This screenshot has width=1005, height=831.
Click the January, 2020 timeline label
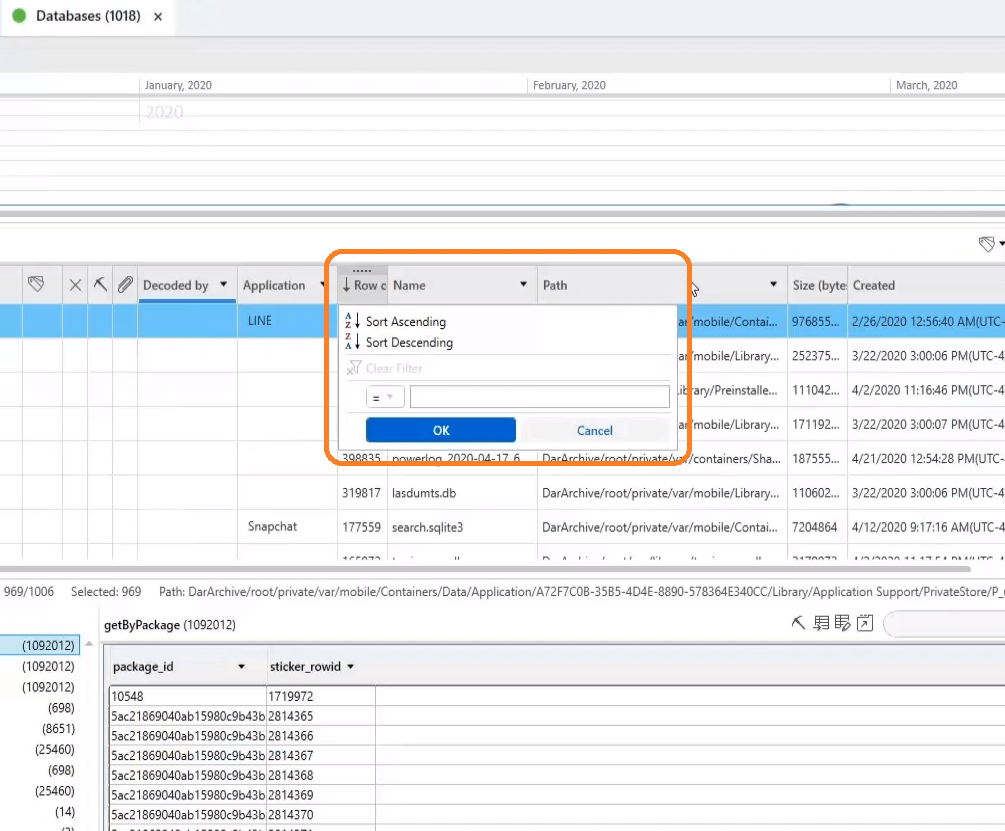coord(178,85)
